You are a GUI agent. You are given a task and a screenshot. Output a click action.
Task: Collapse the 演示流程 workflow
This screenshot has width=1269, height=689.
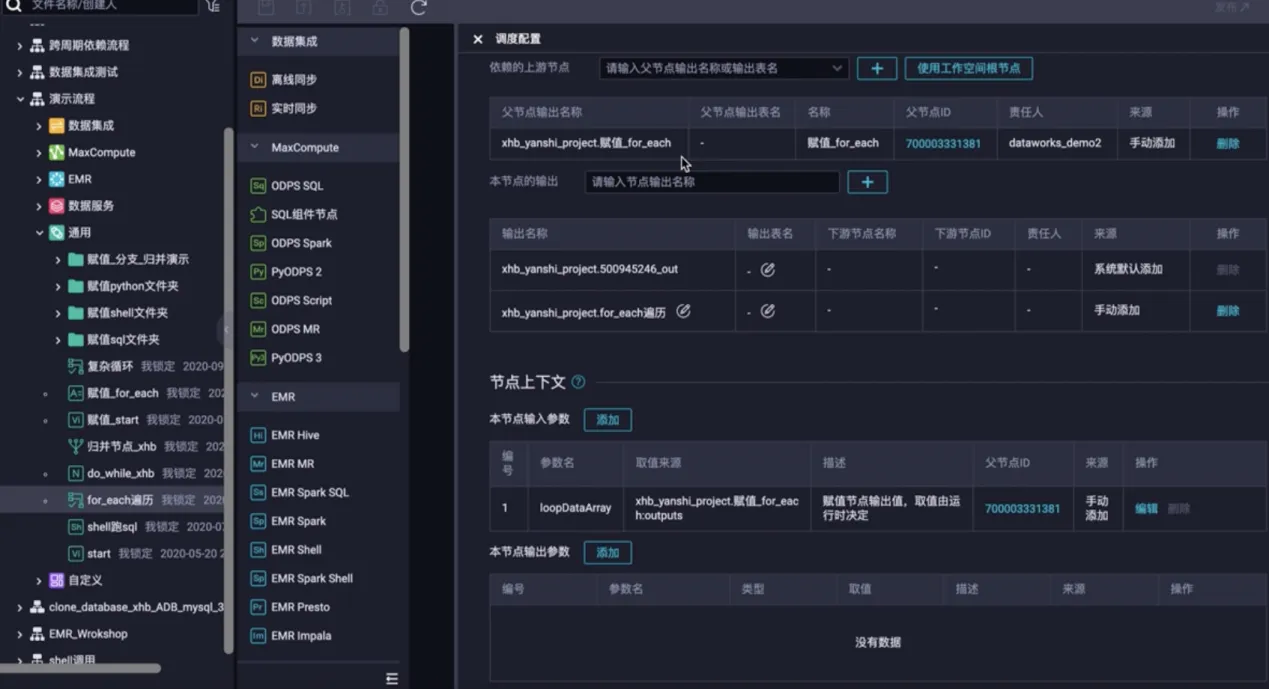tap(20, 99)
